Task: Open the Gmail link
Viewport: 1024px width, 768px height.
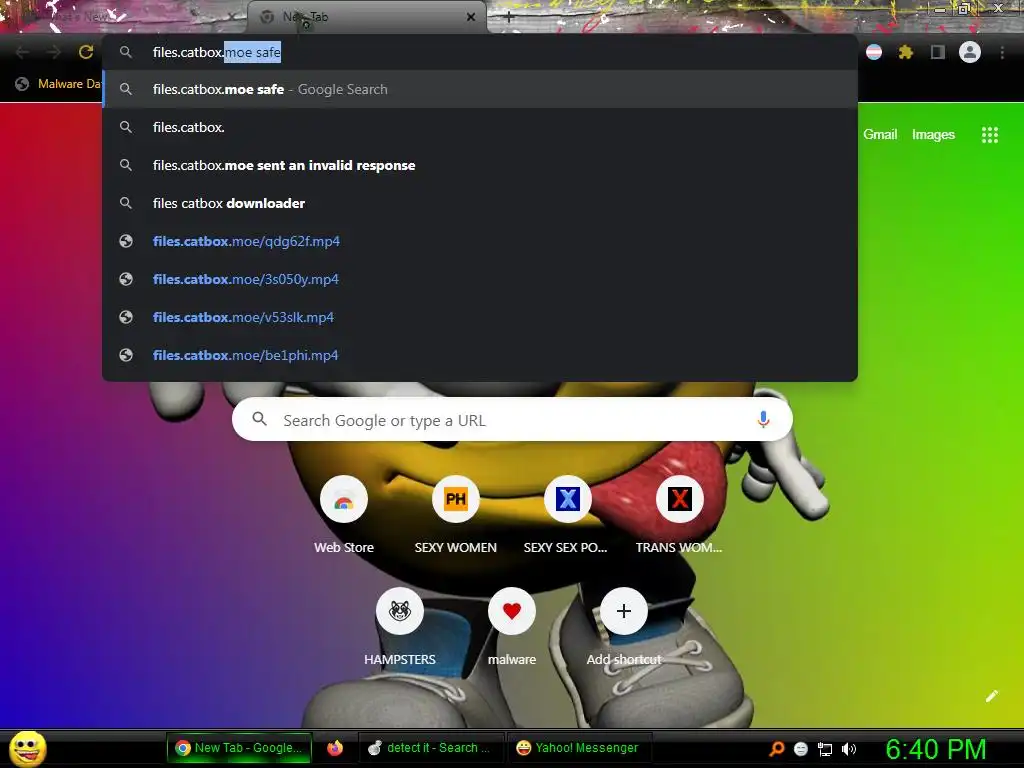Action: 880,135
